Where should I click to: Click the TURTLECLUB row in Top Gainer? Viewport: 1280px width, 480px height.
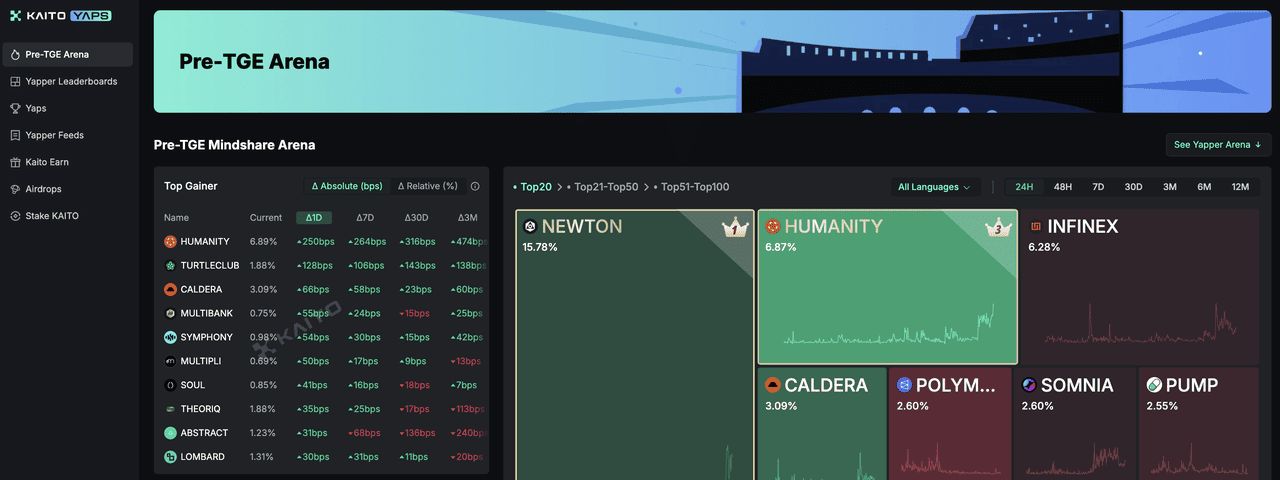tap(210, 266)
